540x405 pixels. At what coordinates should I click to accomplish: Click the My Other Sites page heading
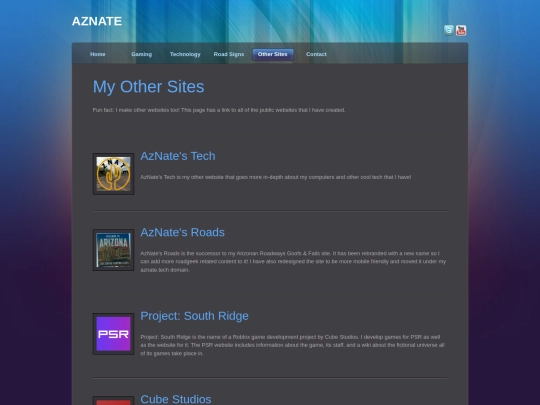(148, 87)
